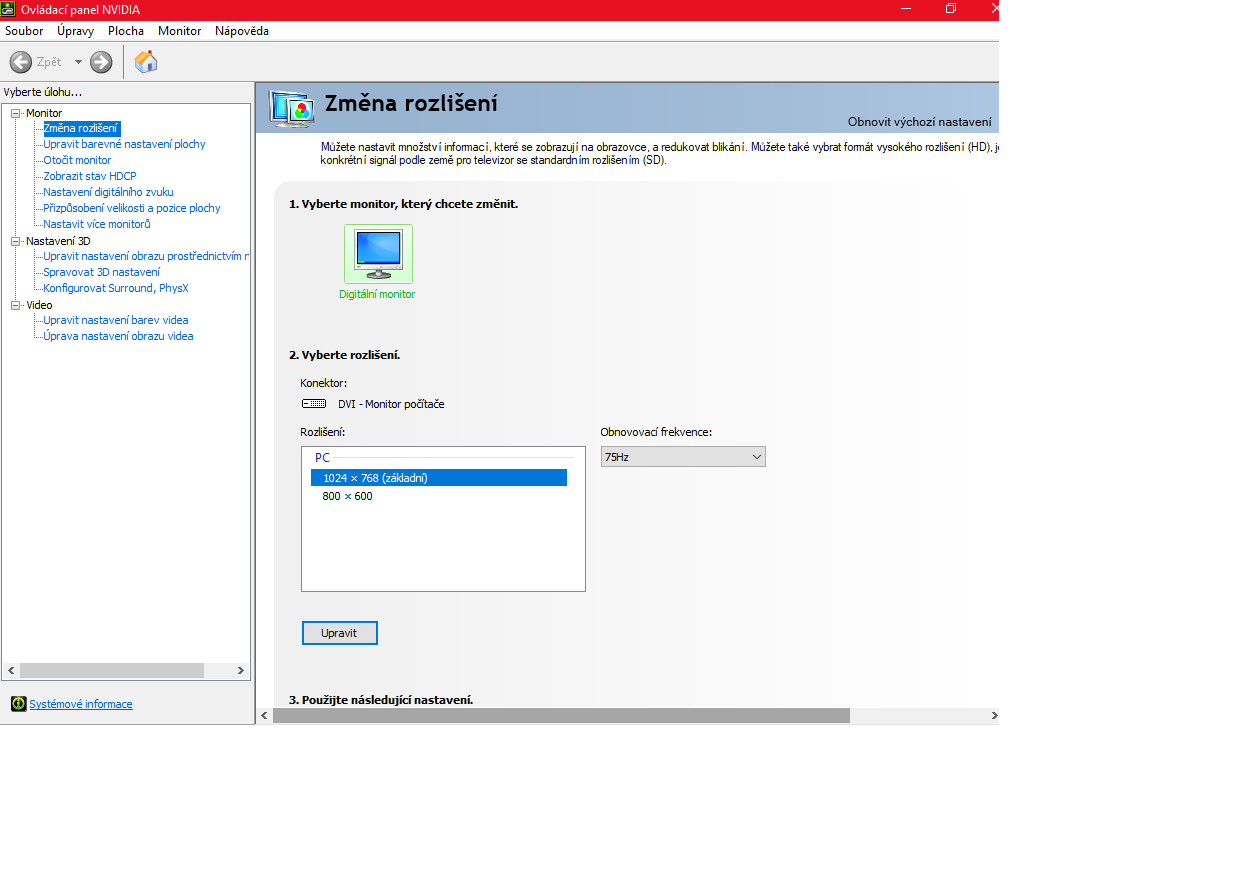Minimize the NVIDIA control panel window

click(905, 9)
